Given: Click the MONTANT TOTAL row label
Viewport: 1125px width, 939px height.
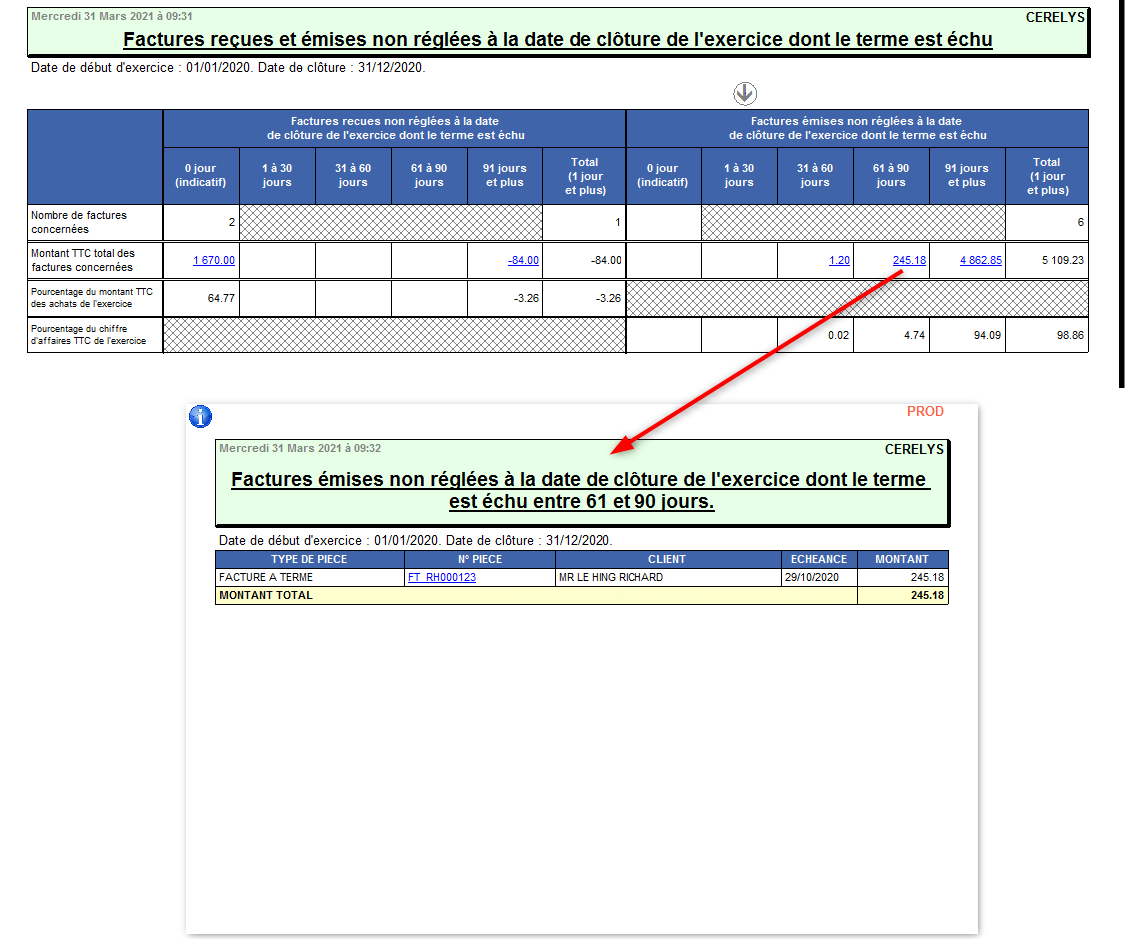Looking at the screenshot, I should coord(266,595).
